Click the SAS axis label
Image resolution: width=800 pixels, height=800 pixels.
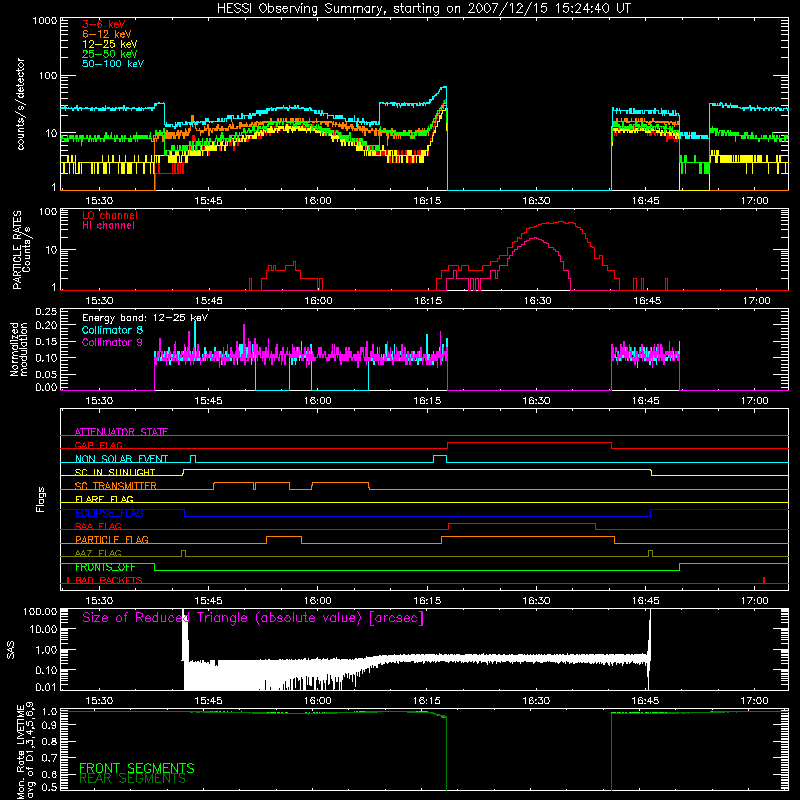coord(10,650)
